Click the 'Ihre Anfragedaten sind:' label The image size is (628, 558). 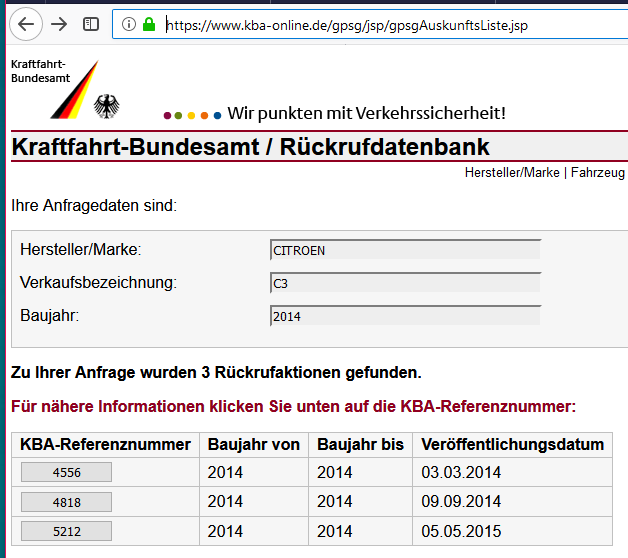point(94,205)
